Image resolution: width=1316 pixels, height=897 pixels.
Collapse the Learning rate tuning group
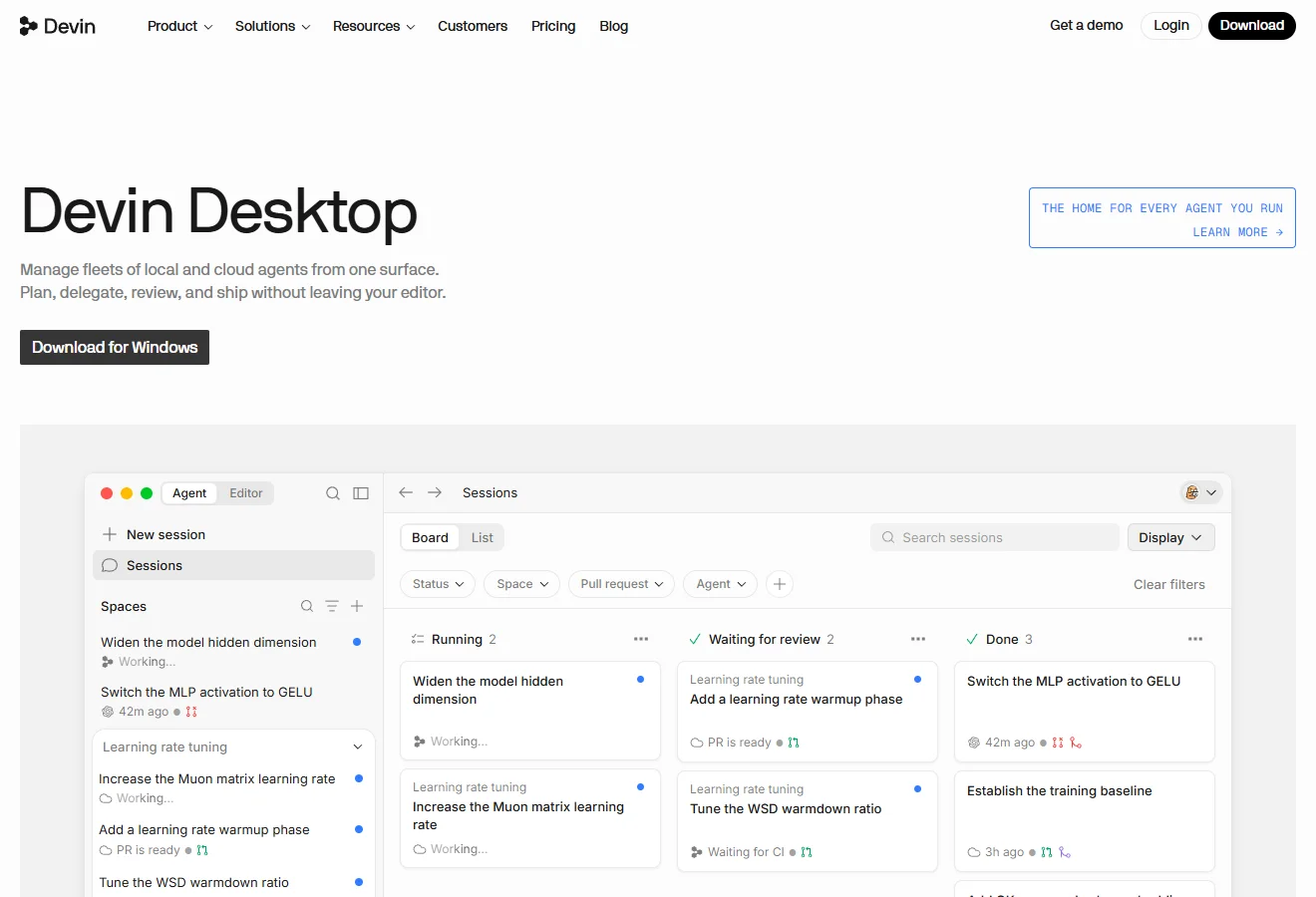tap(358, 747)
